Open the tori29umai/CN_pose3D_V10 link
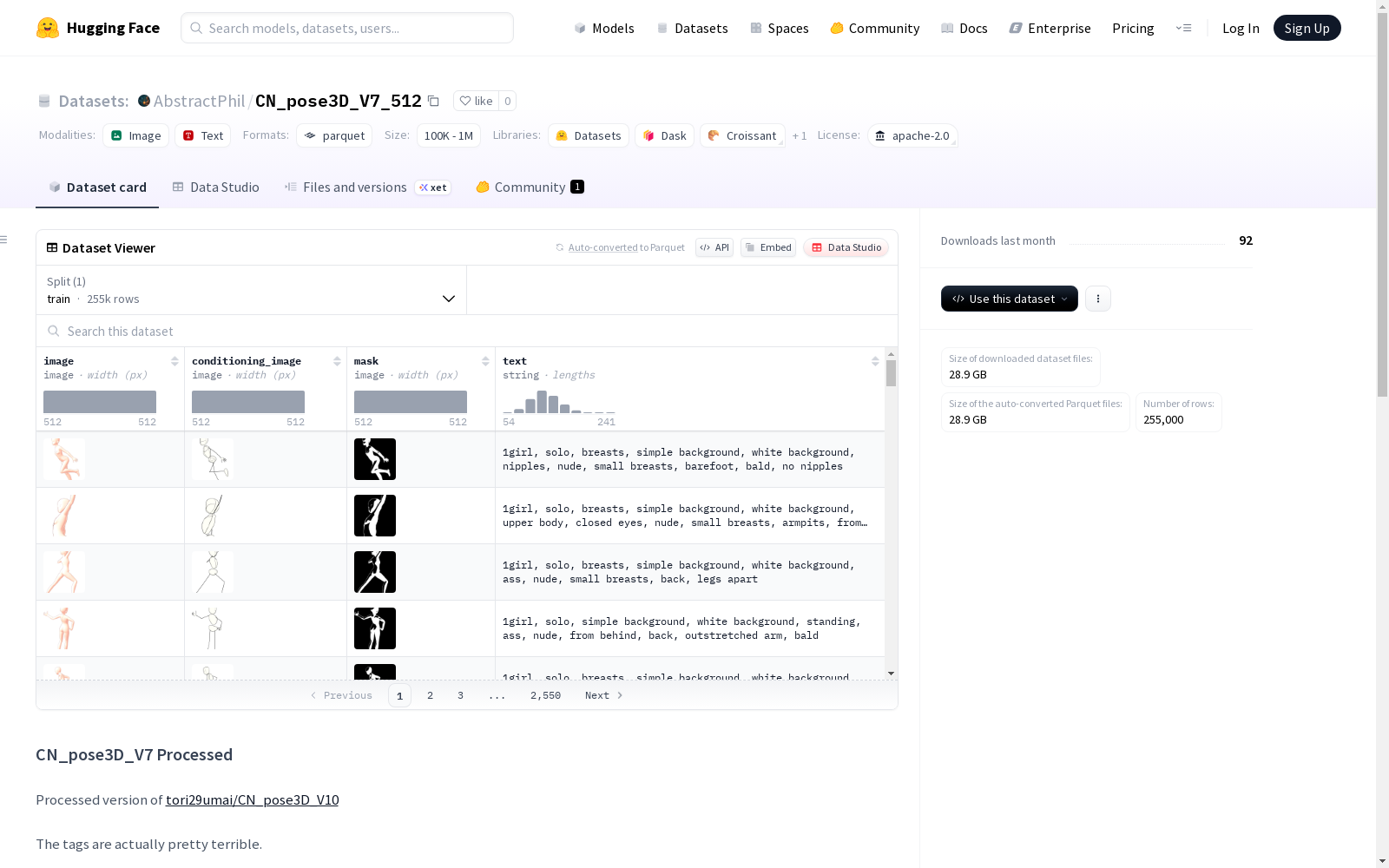The image size is (1389, 868). tap(252, 799)
